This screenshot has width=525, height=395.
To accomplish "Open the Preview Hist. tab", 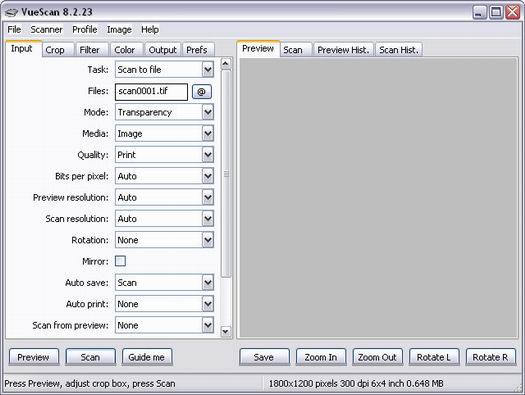I will (x=343, y=50).
